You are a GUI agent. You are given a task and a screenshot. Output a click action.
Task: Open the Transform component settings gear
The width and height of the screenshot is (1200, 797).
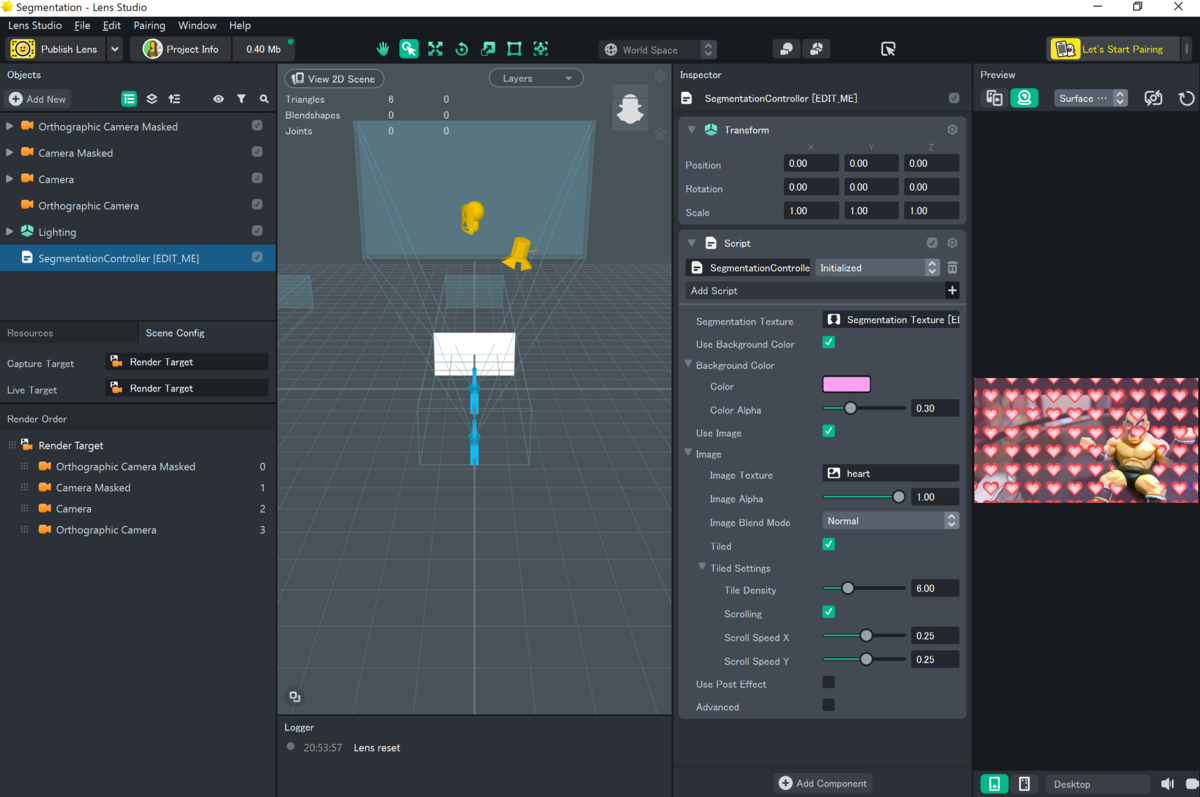point(952,130)
